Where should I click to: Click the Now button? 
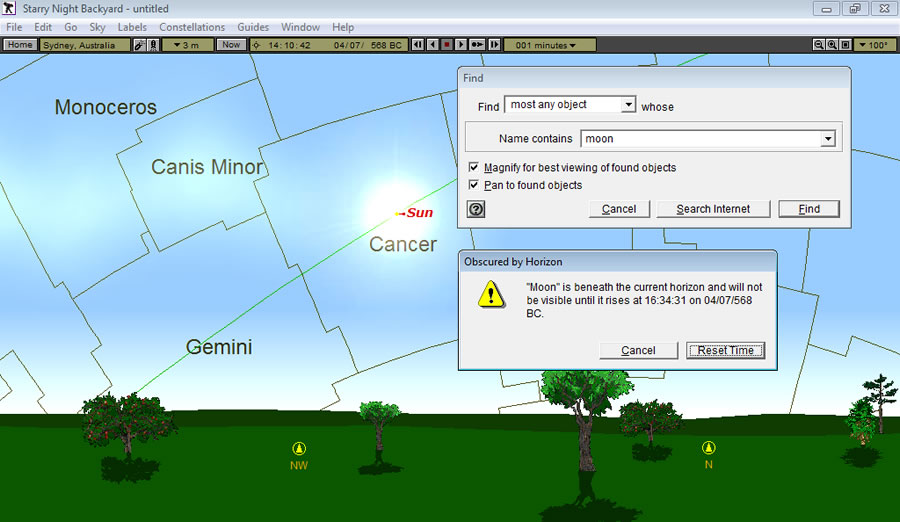coord(231,45)
